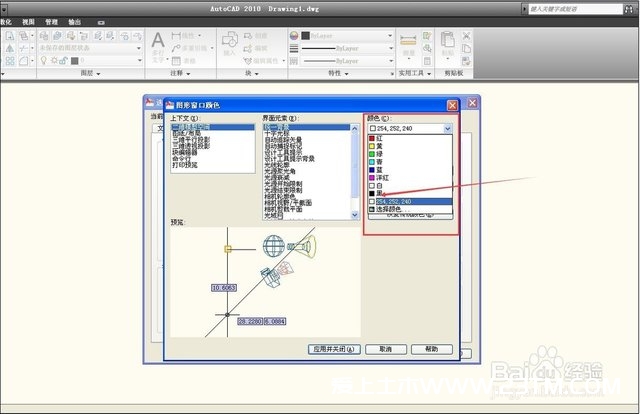This screenshot has width=640, height=414.
Task: Switch to the Manage ribbon tab
Action: click(51, 22)
